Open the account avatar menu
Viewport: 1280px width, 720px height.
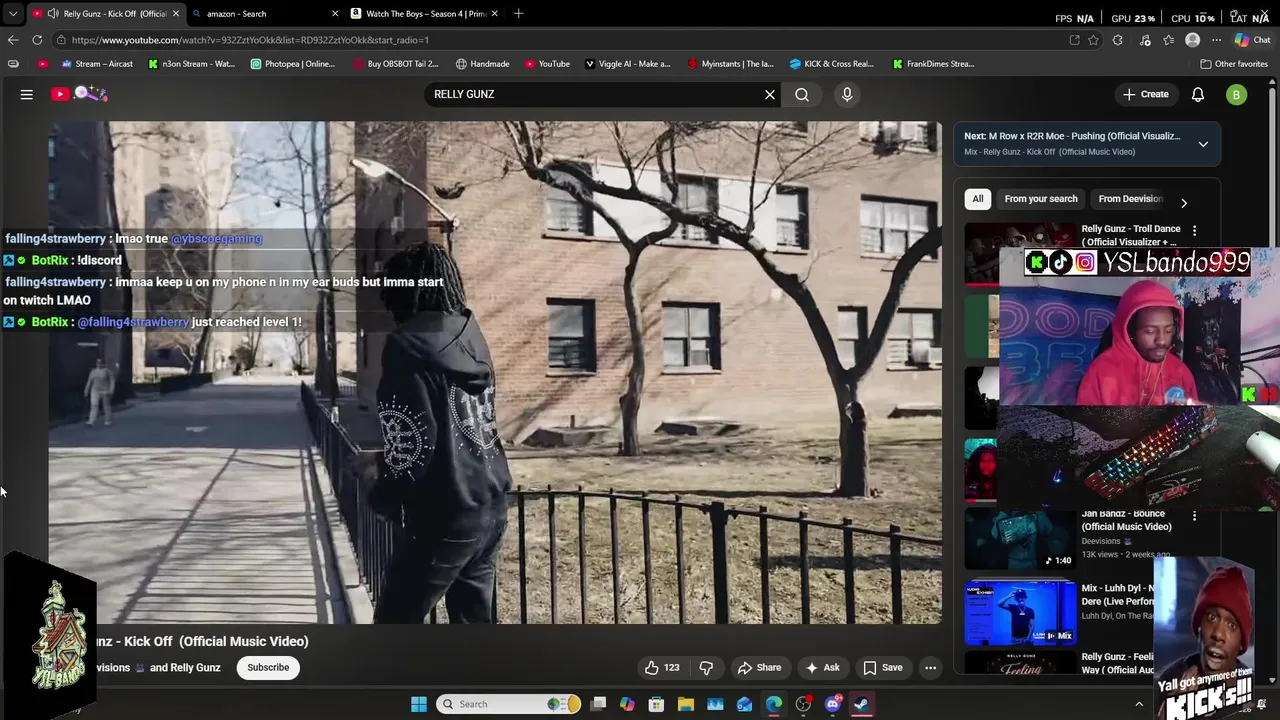1237,94
